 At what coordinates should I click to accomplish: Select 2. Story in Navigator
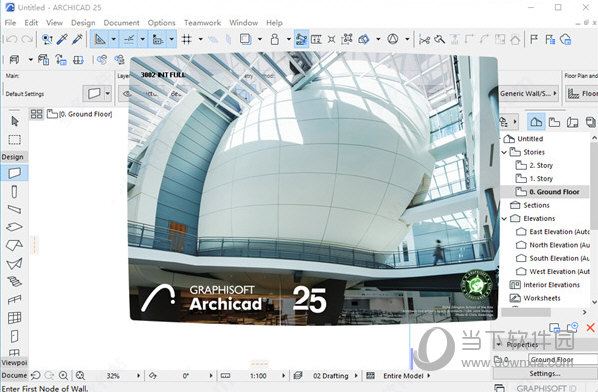541,165
